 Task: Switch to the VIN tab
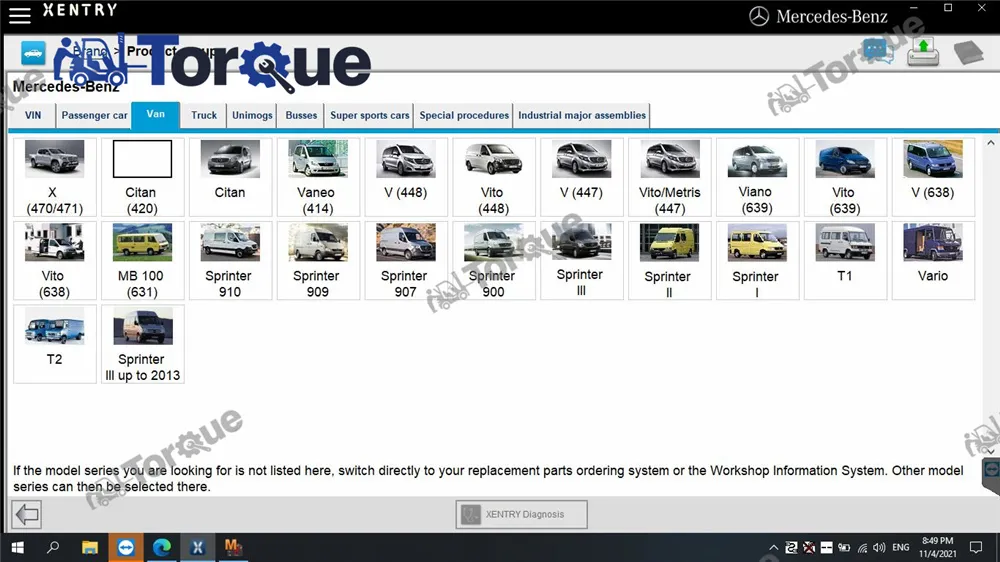coord(33,115)
